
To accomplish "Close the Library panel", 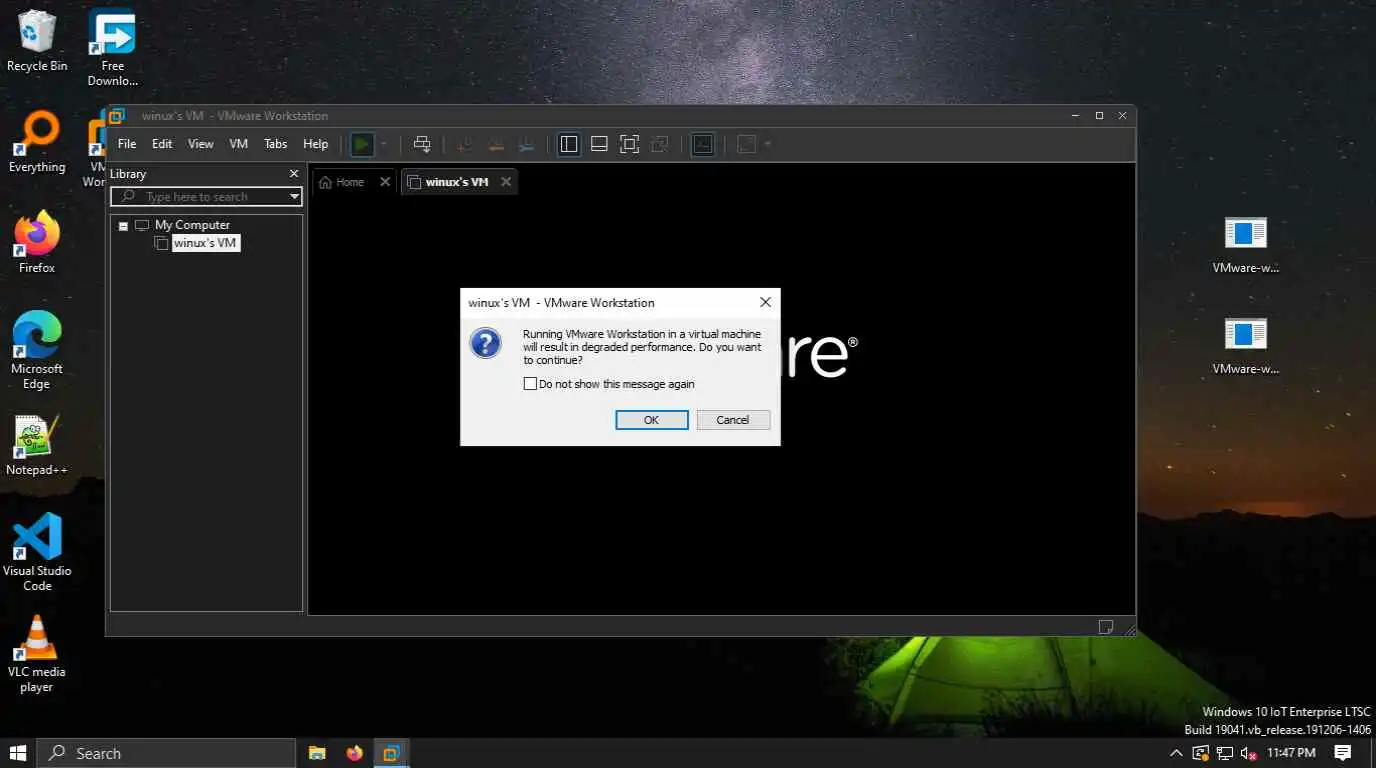I will tap(294, 173).
